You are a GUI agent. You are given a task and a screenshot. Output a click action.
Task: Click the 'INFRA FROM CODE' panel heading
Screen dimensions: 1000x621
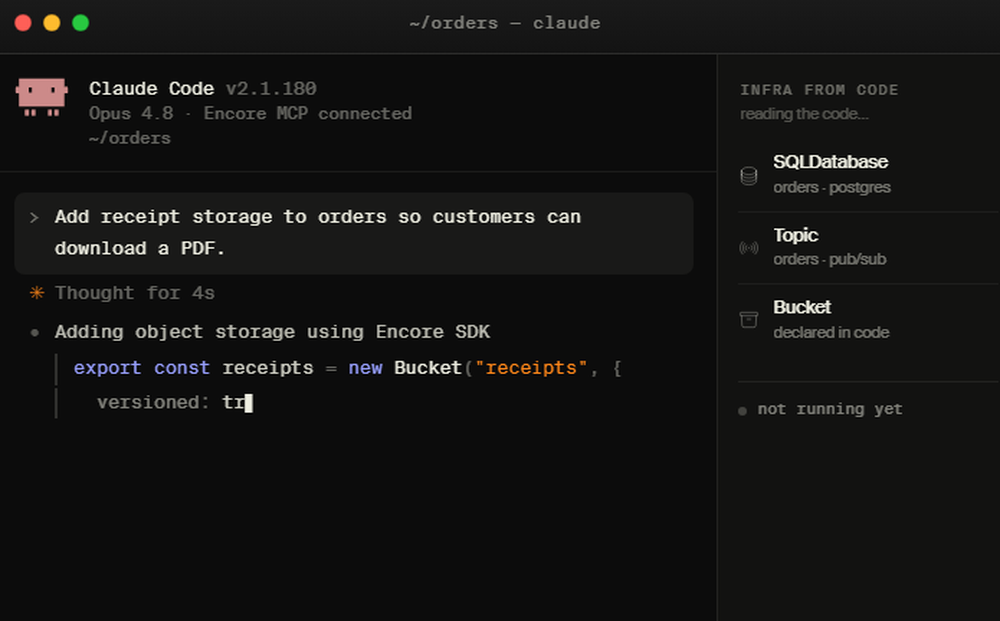pyautogui.click(x=819, y=90)
